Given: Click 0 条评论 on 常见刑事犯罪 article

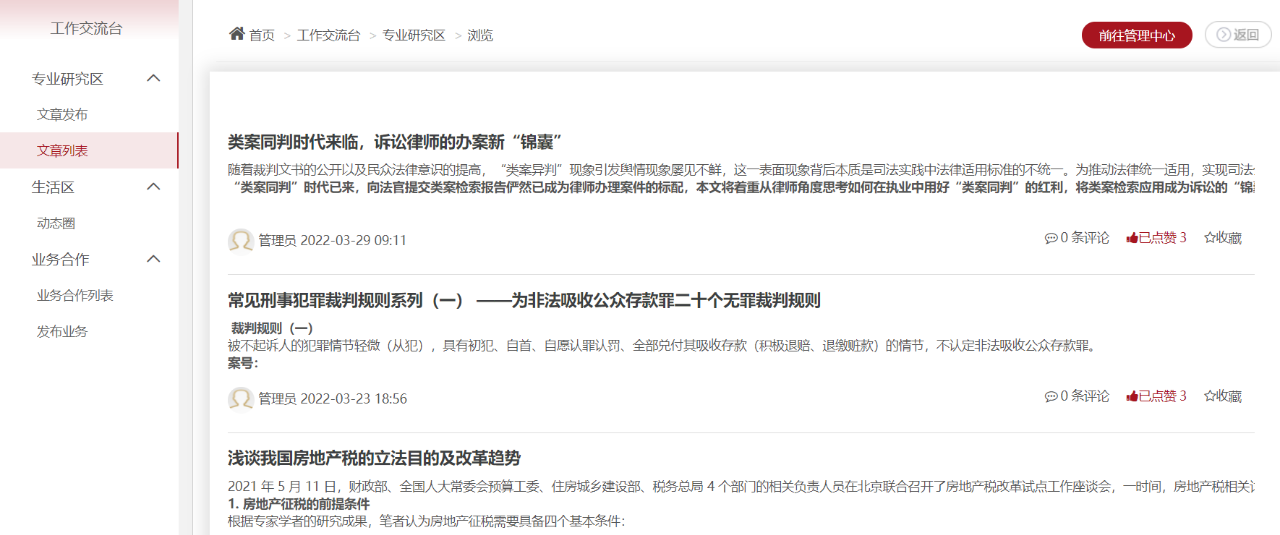Looking at the screenshot, I should point(1077,396).
